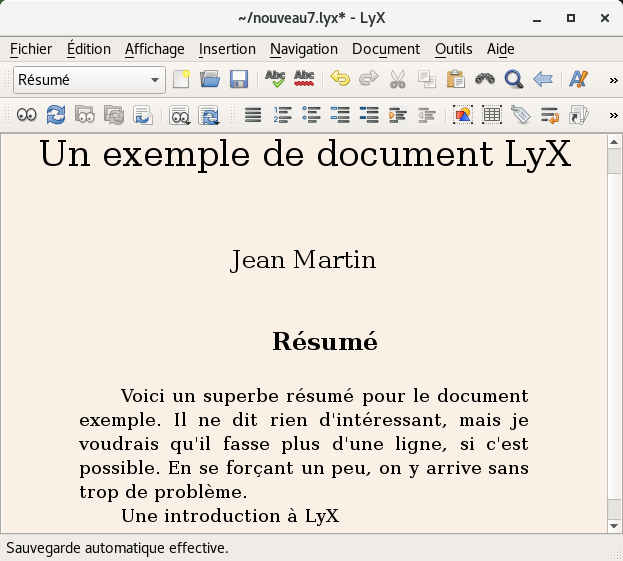Insert a citation icon
623x561 pixels.
pyautogui.click(x=578, y=115)
